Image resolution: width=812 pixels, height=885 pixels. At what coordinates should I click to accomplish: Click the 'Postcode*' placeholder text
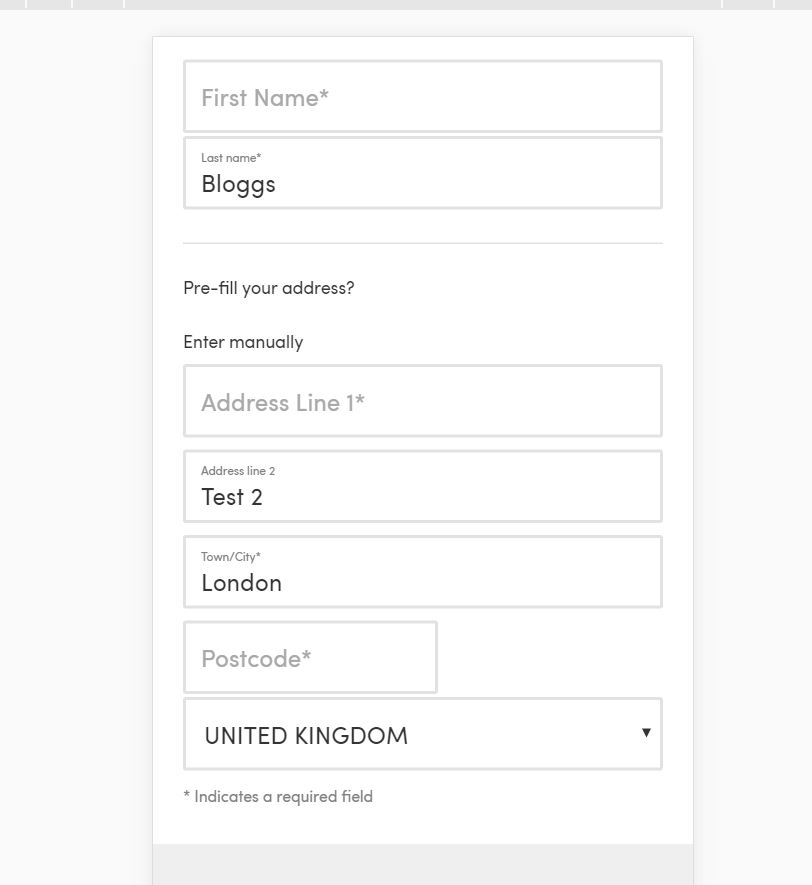click(x=256, y=659)
